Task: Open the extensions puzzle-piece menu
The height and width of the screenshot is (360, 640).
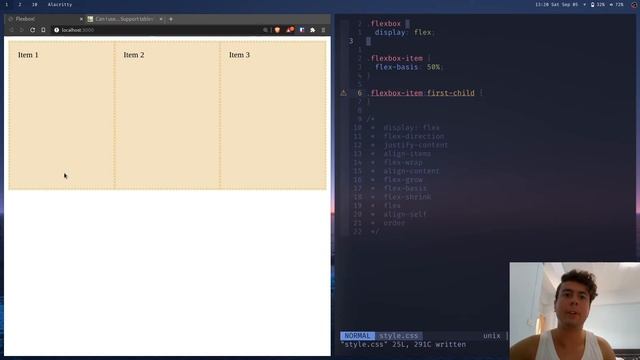Action: point(313,30)
